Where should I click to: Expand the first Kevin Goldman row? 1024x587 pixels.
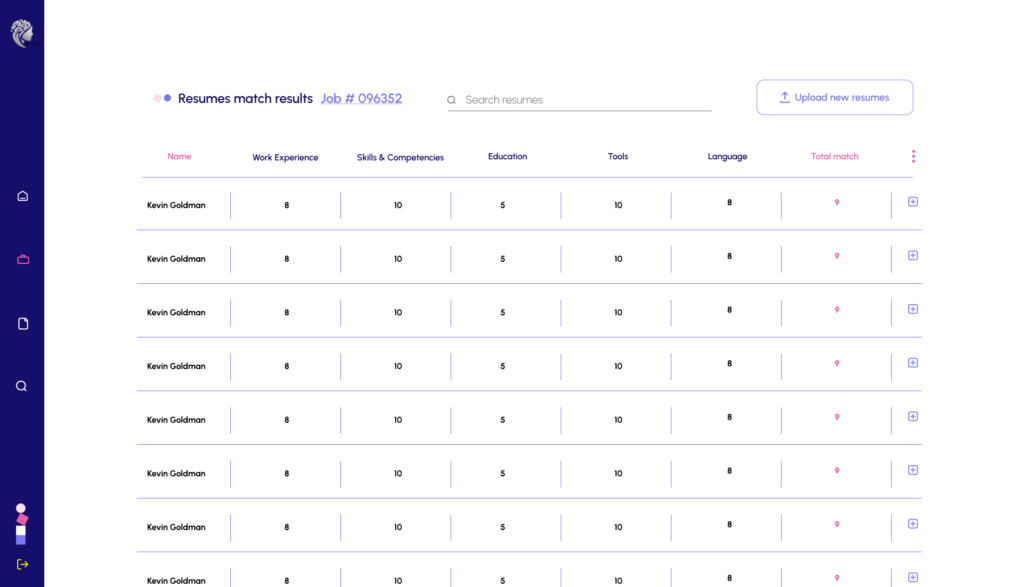tap(913, 202)
